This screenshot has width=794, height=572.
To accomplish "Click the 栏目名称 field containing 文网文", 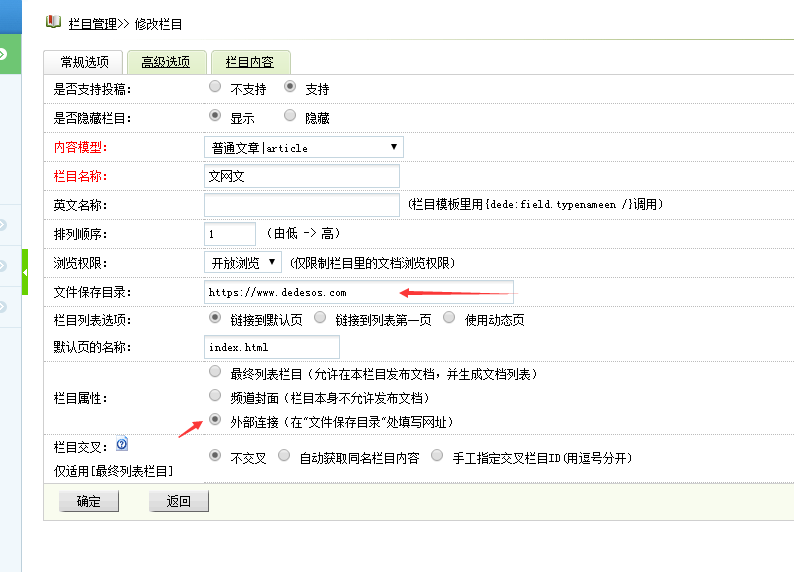I will (x=302, y=176).
